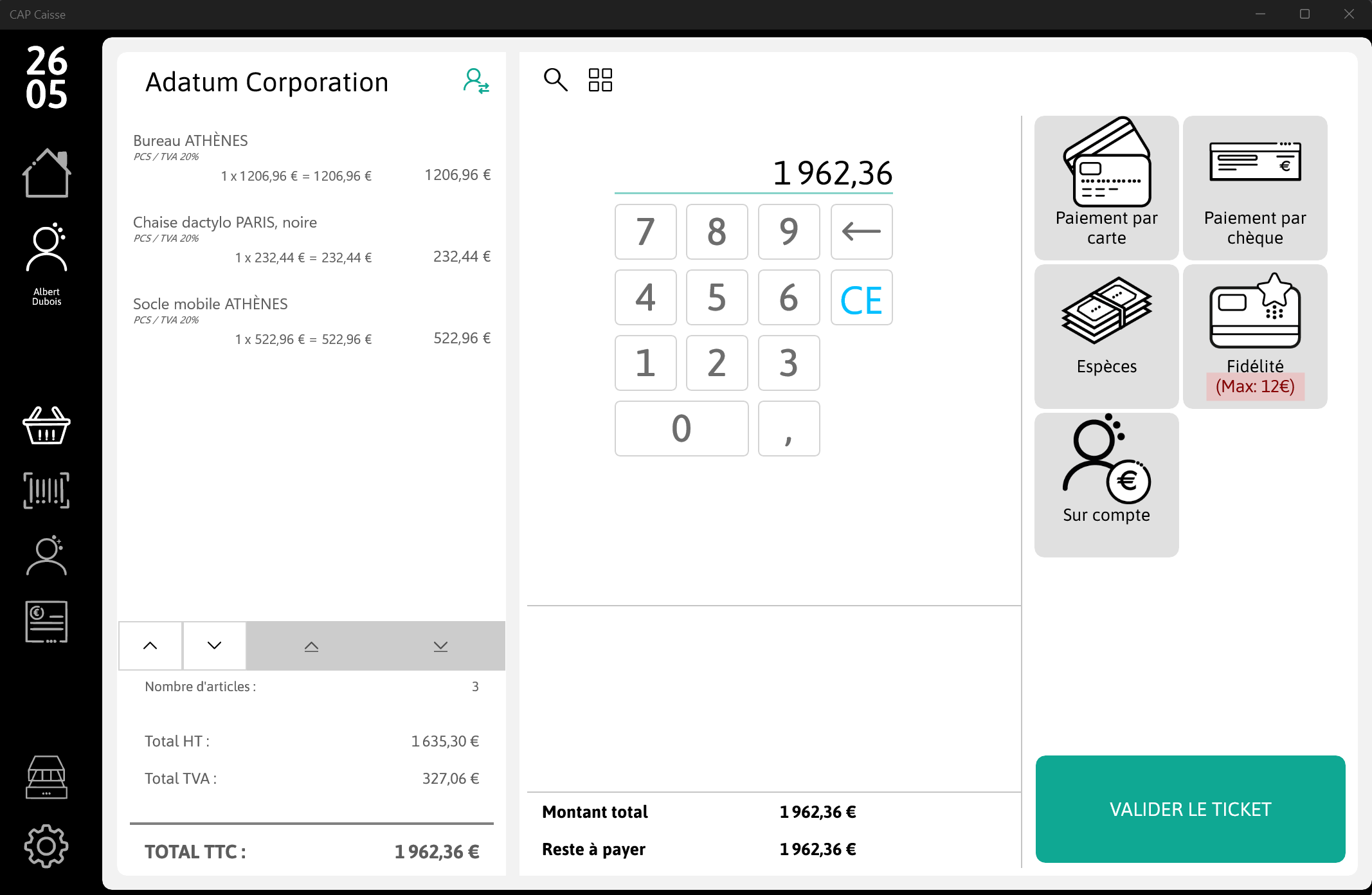Image resolution: width=1372 pixels, height=895 pixels.
Task: Choose Paiement par carte
Action: pos(1106,188)
